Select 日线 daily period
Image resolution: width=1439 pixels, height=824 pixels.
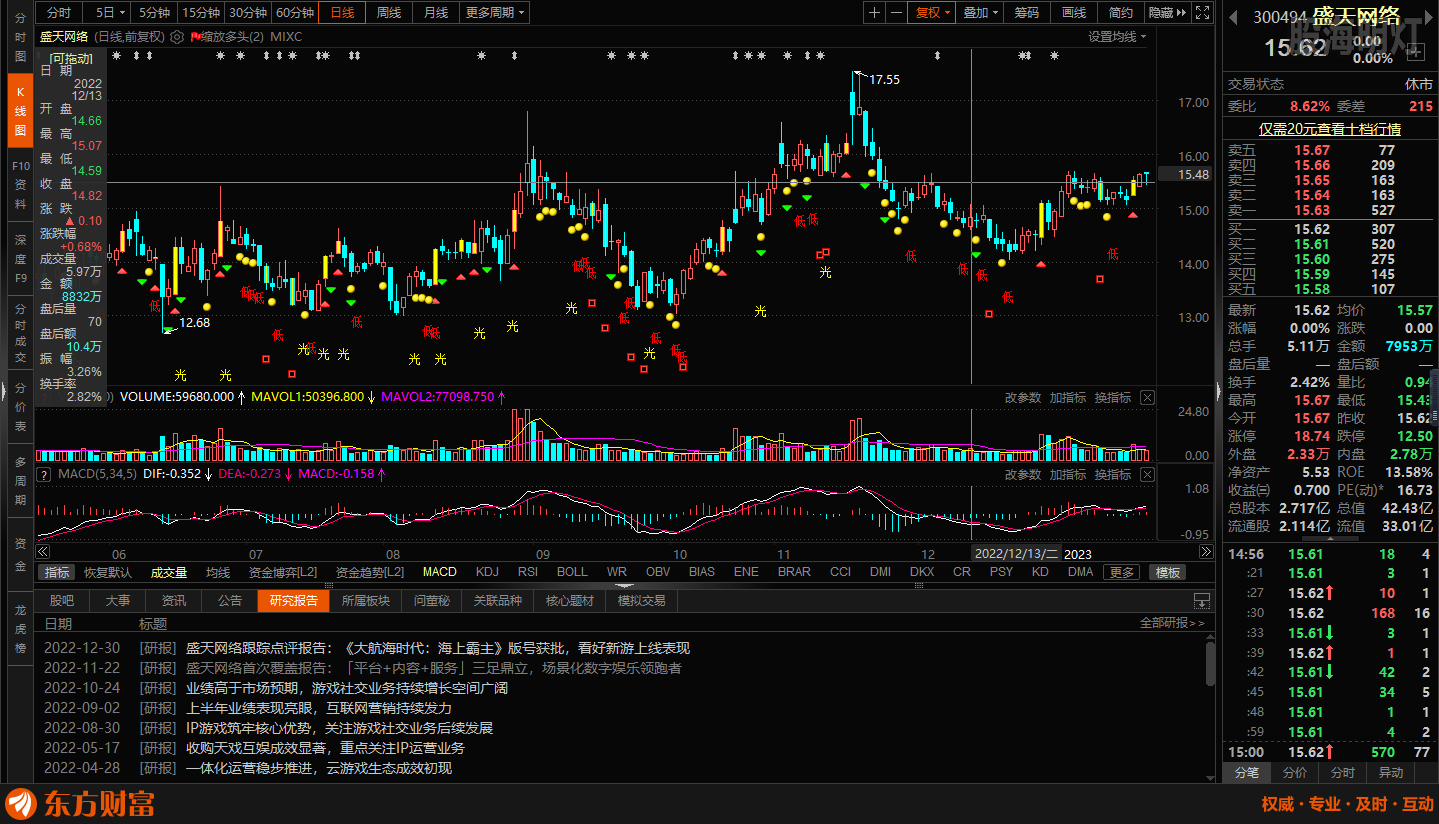342,13
